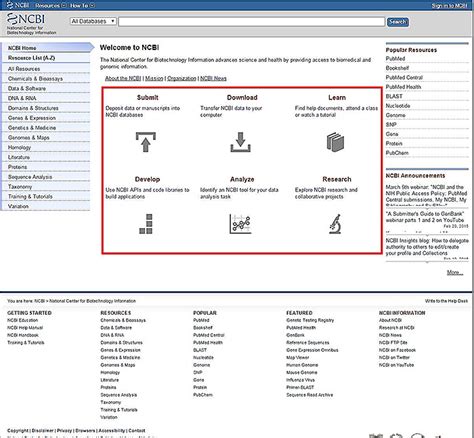Click the Learn heading
Image resolution: width=474 pixels, height=438 pixels.
(337, 98)
